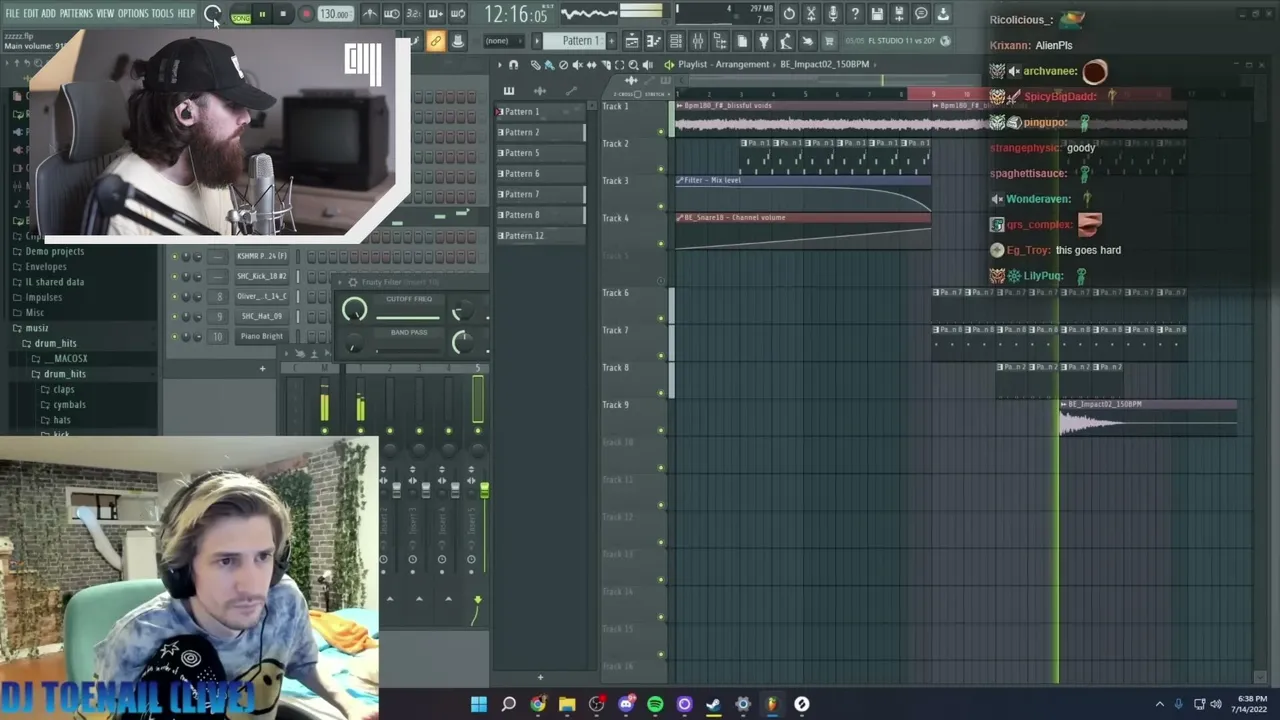Select the Select tool in playlist
Image resolution: width=1280 pixels, height=720 pixels.
[620, 65]
